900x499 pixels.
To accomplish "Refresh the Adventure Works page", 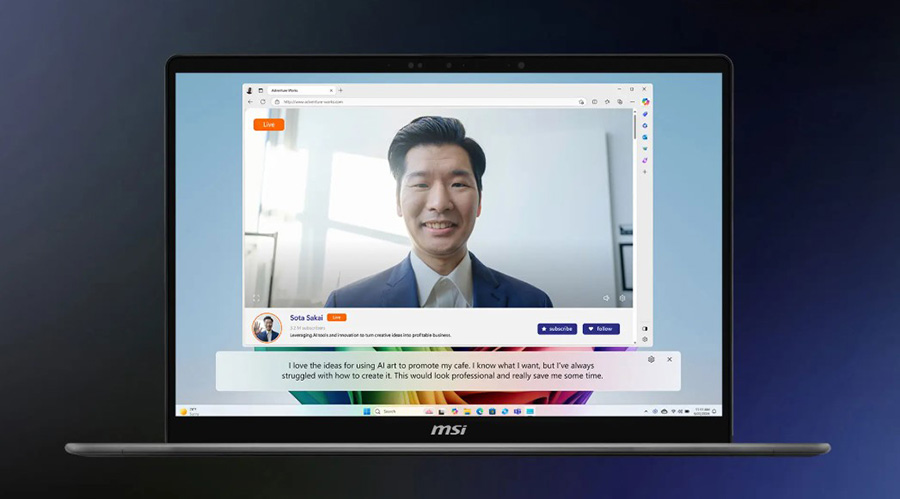I will pyautogui.click(x=263, y=101).
